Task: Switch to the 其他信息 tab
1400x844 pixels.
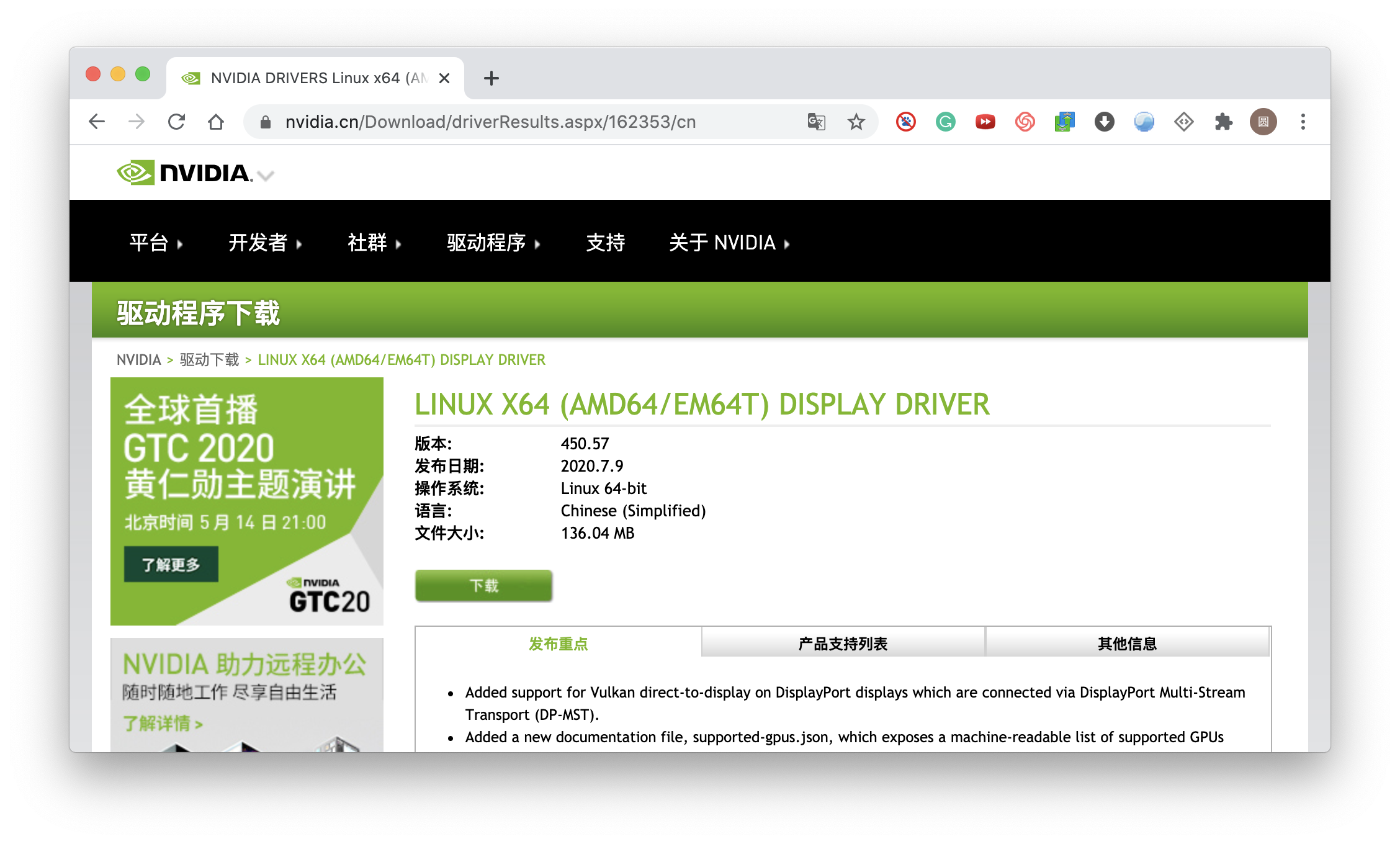Action: coord(1127,644)
